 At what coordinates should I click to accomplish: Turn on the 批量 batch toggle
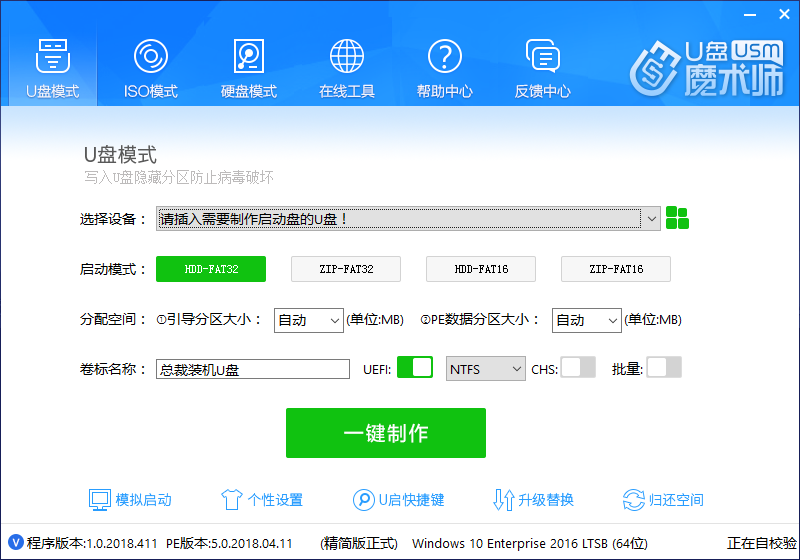point(664,368)
